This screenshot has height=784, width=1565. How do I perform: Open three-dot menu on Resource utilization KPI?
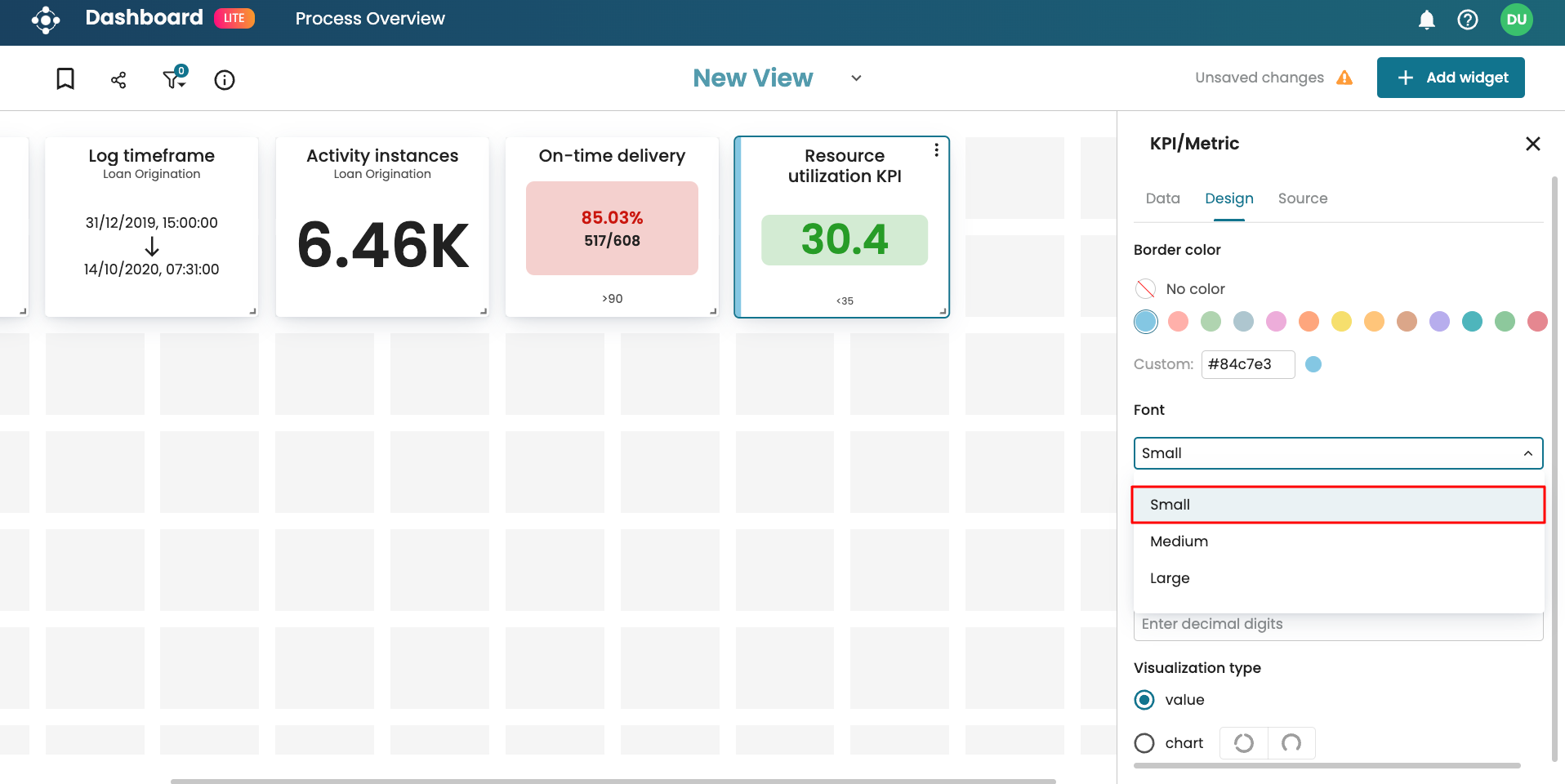[x=936, y=150]
